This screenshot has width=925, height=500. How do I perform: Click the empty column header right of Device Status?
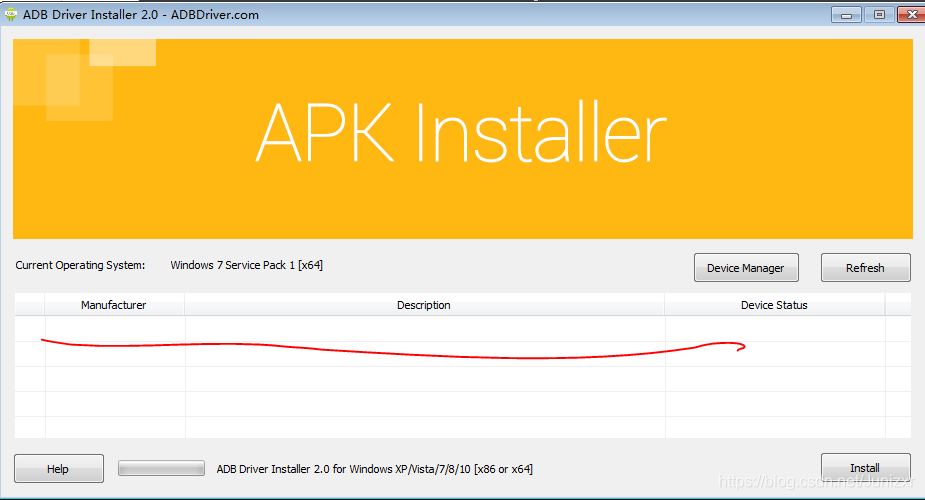click(897, 305)
